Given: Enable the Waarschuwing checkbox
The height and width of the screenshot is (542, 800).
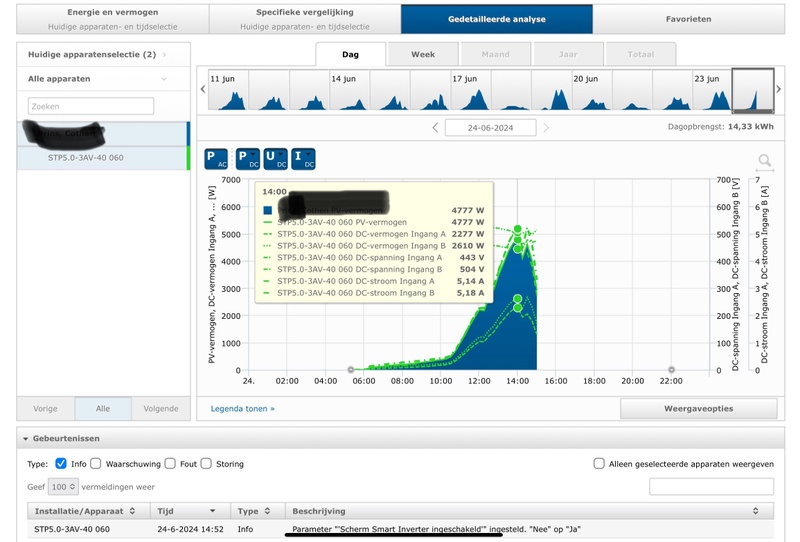Looking at the screenshot, I should pyautogui.click(x=95, y=463).
